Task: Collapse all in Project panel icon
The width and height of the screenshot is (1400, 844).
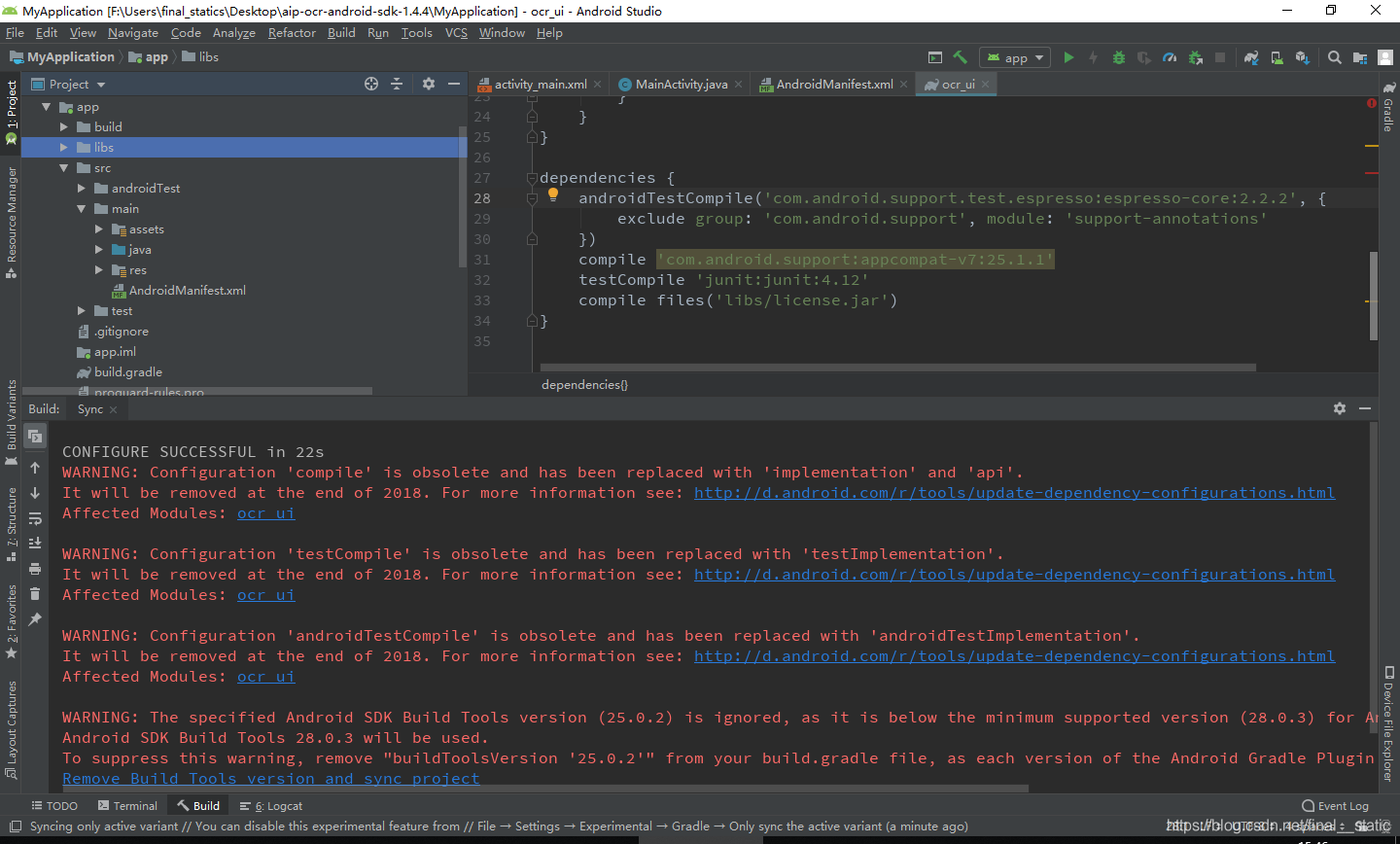Action: 397,85
